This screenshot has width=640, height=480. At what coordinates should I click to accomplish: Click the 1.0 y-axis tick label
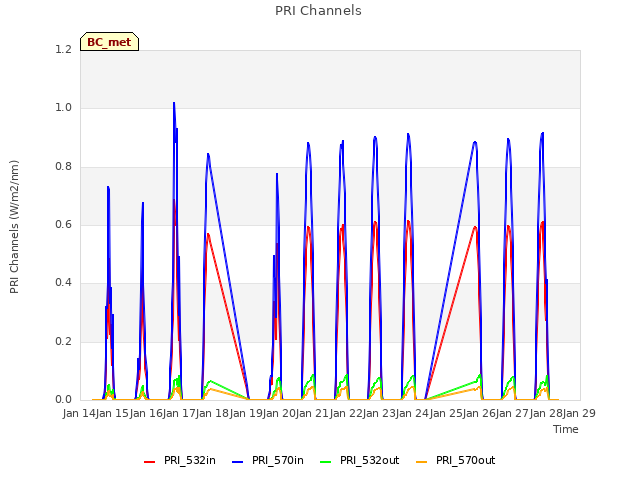point(63,108)
